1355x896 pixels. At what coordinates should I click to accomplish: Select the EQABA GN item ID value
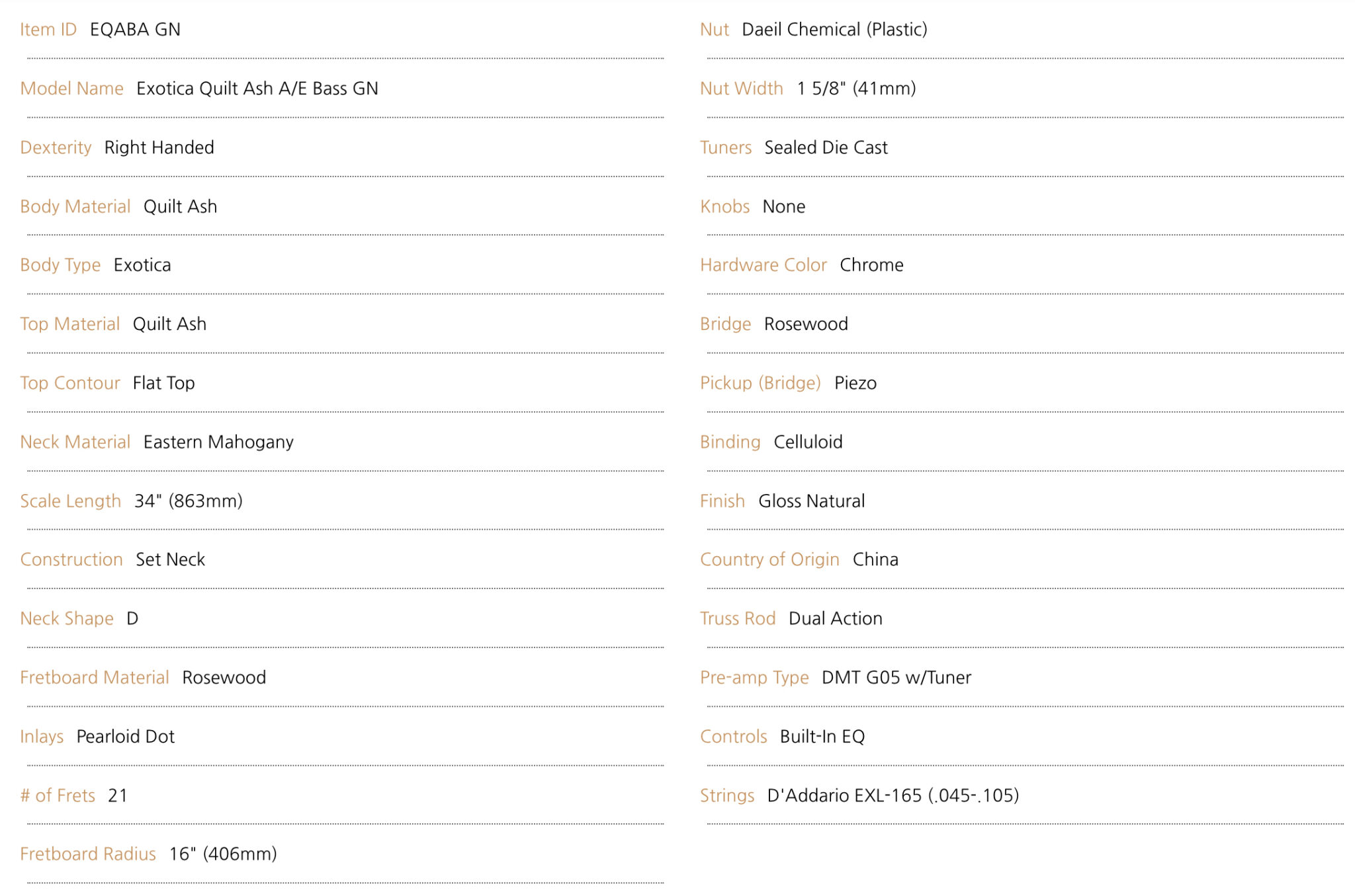pos(135,29)
